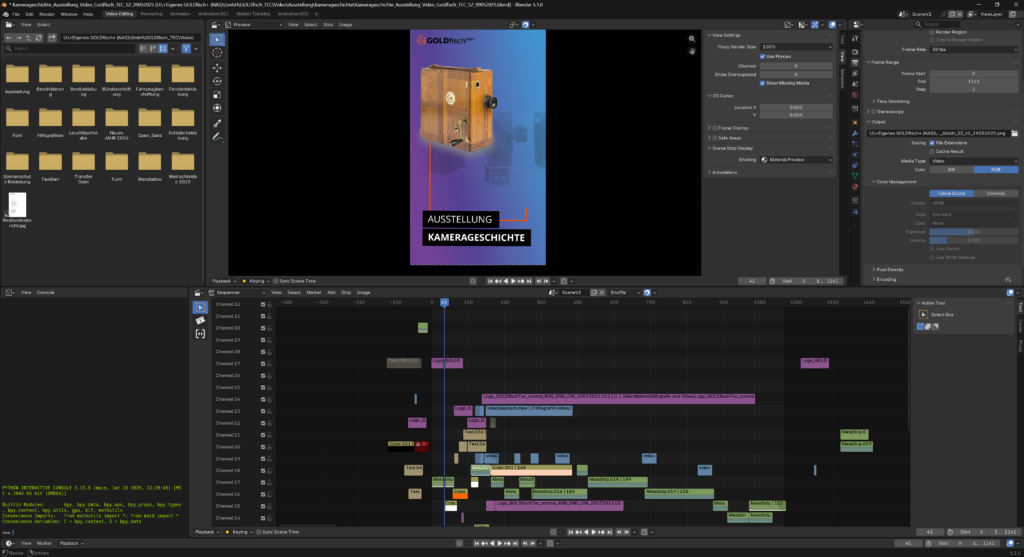Click the Frame End value field

974,82
